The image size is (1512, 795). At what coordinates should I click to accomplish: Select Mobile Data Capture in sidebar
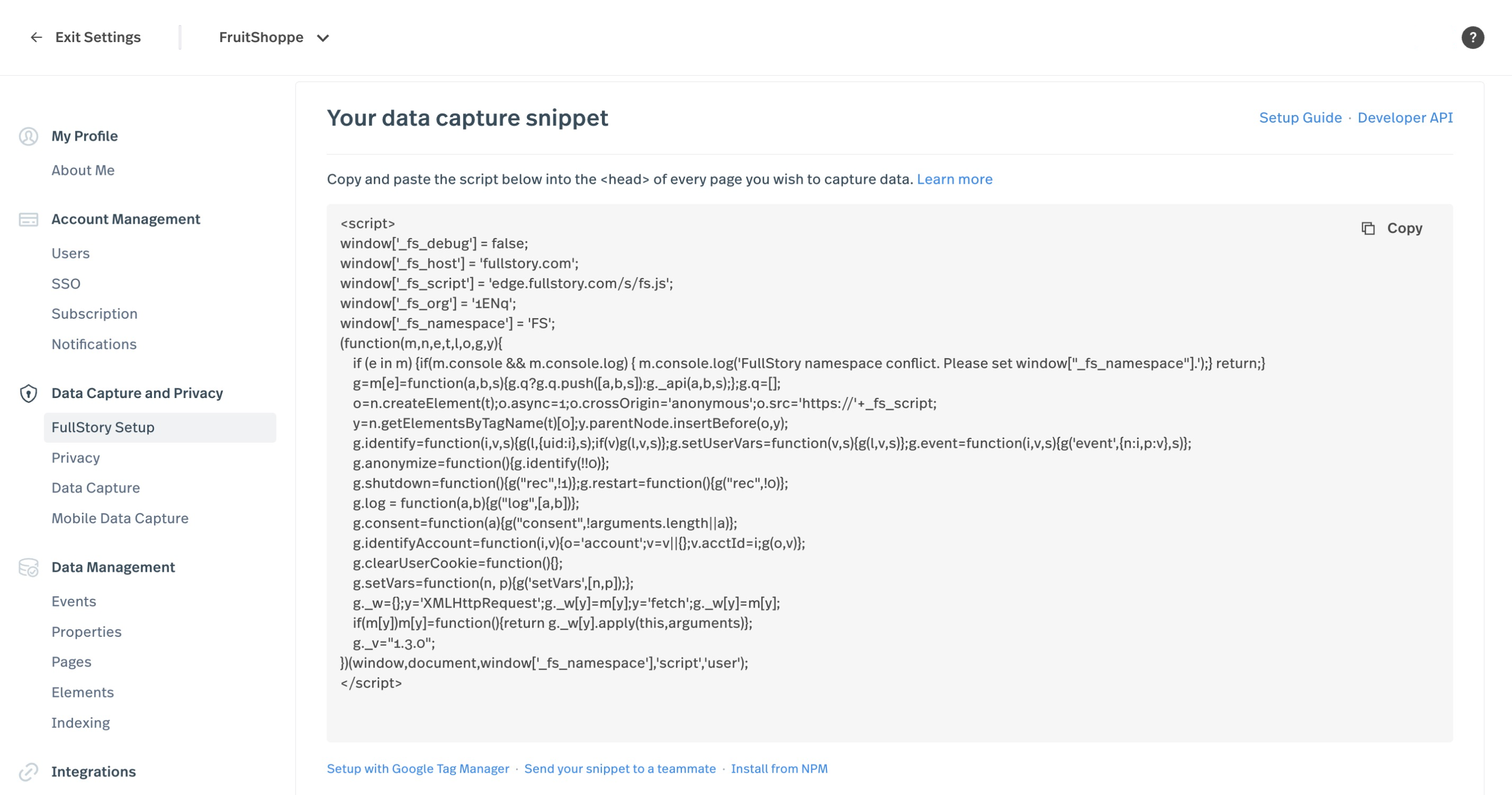point(120,518)
